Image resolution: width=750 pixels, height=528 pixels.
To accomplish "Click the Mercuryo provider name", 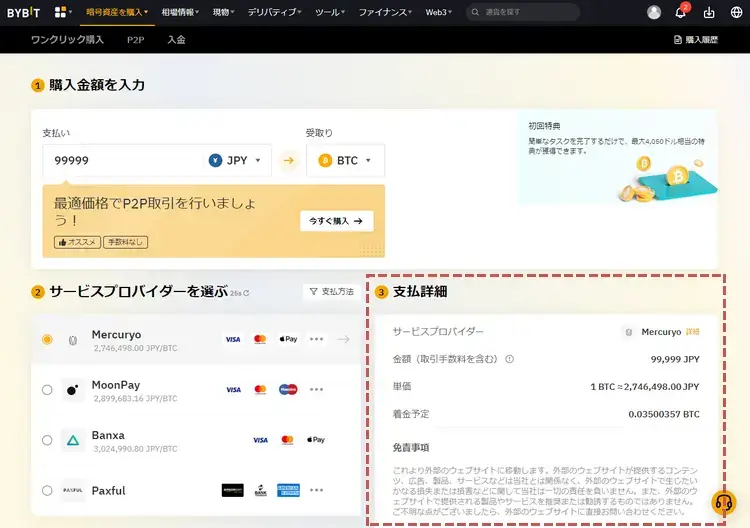I will point(116,335).
